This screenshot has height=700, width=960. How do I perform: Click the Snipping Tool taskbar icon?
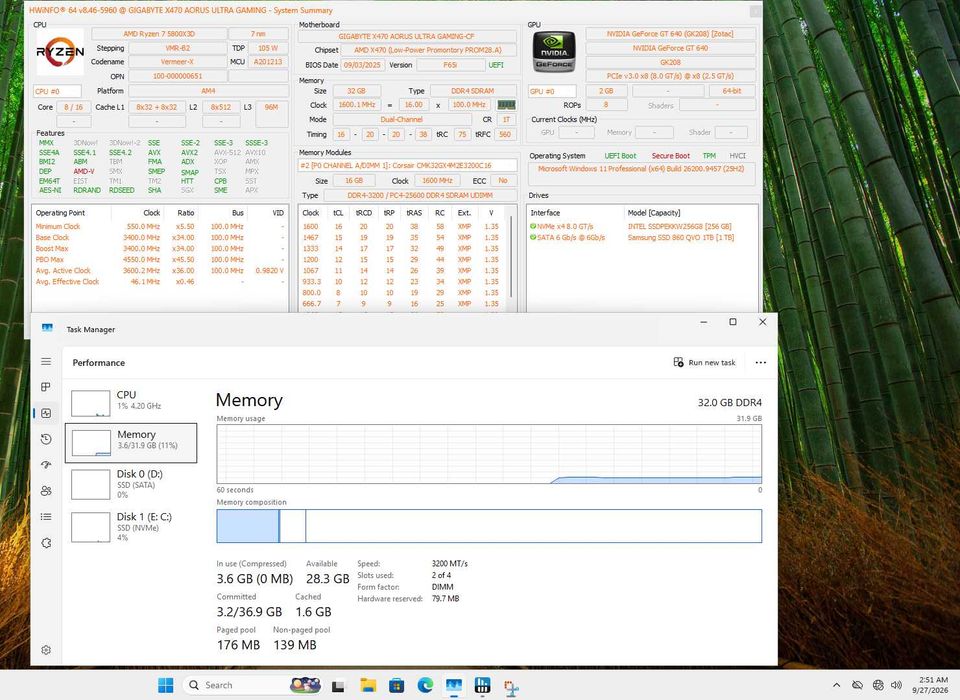click(511, 687)
